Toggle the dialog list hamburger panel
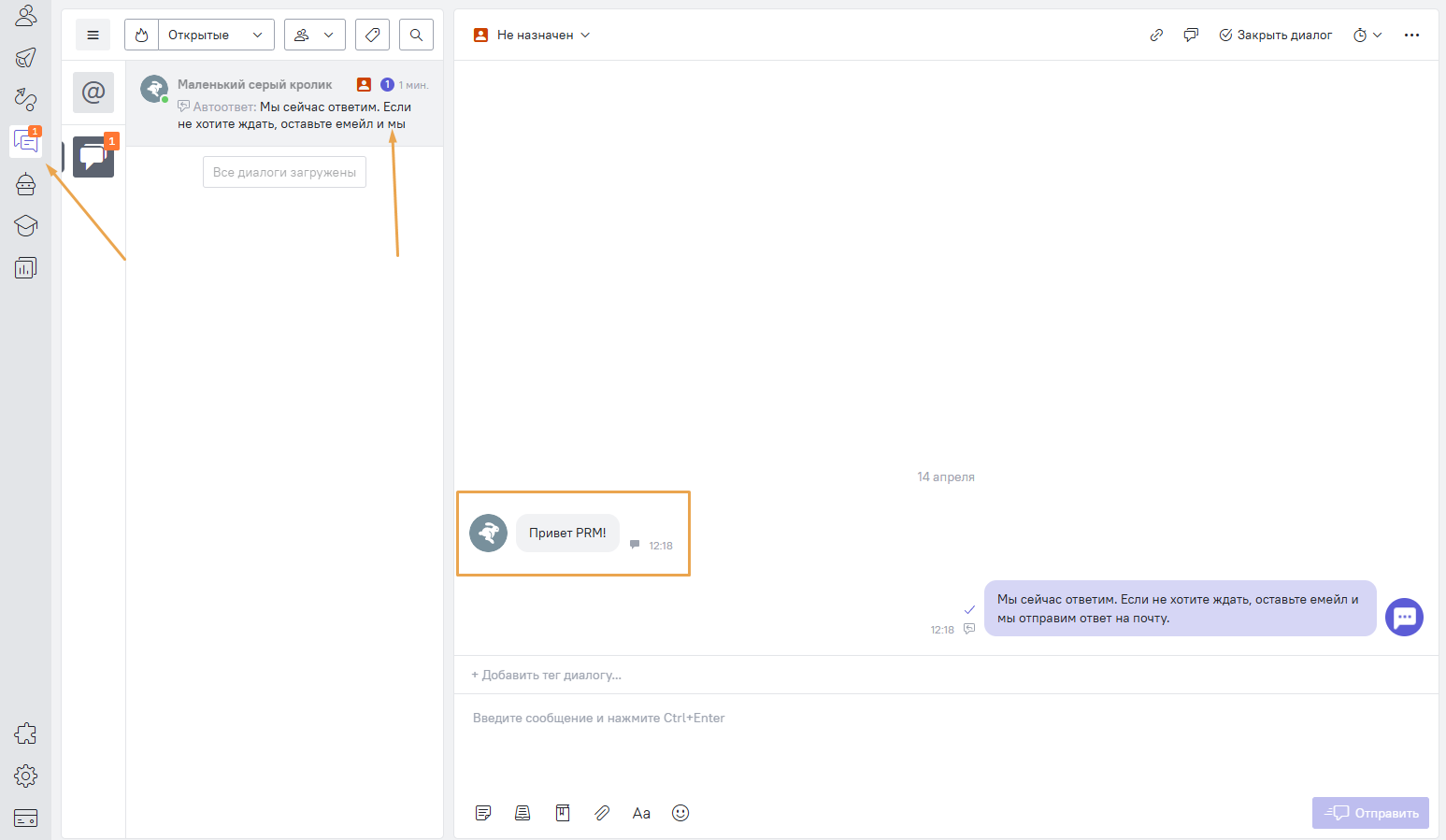 [93, 36]
